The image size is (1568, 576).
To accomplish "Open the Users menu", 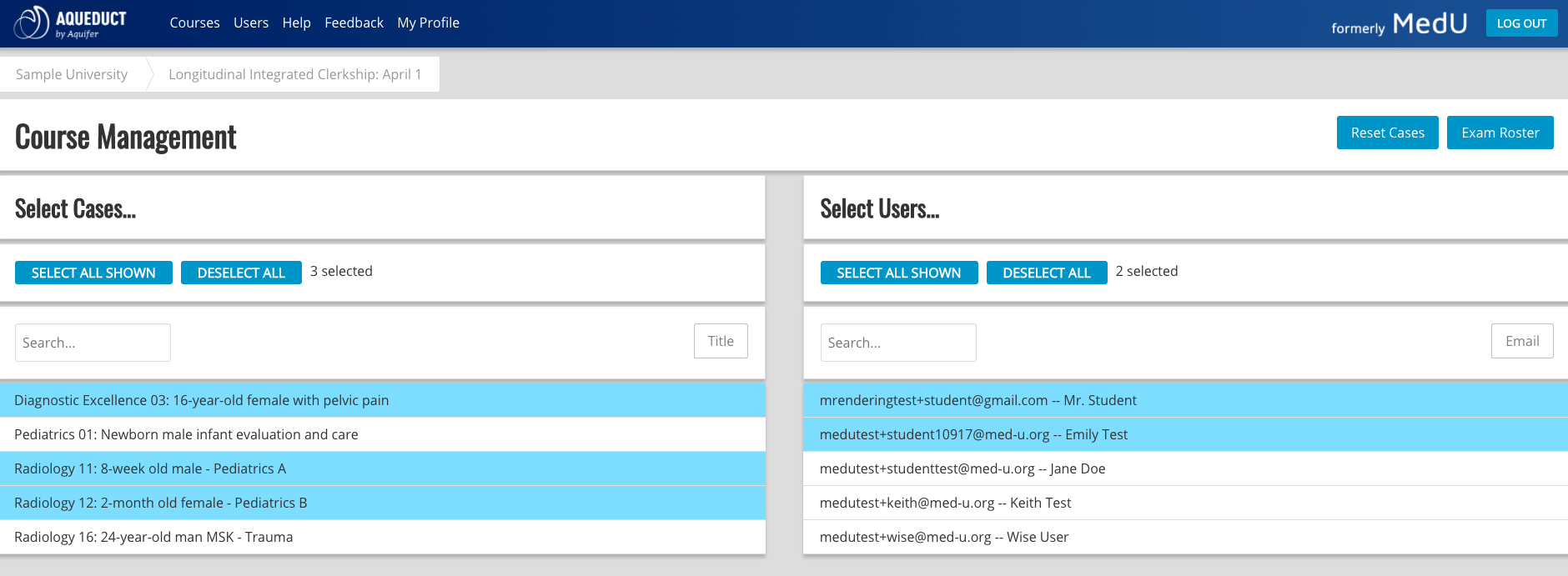I will (x=251, y=23).
